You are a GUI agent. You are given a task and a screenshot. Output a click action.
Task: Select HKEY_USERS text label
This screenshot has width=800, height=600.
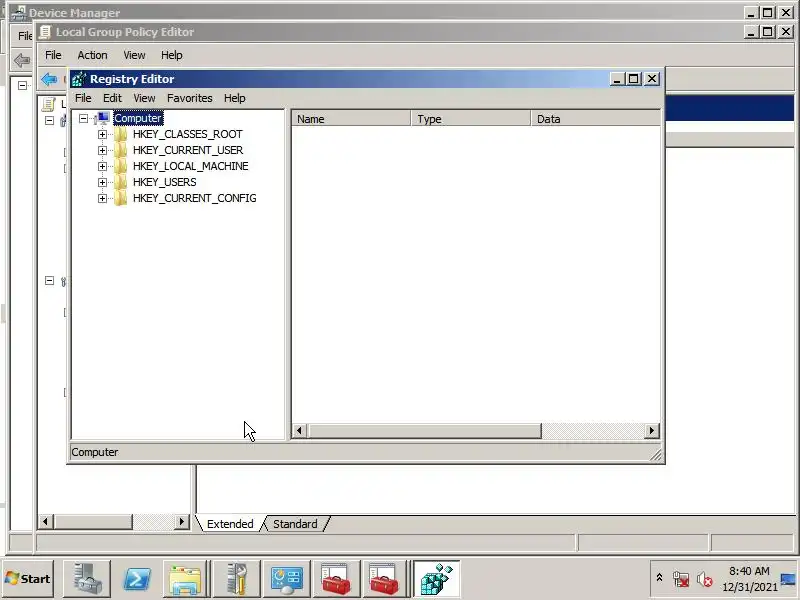click(x=164, y=182)
